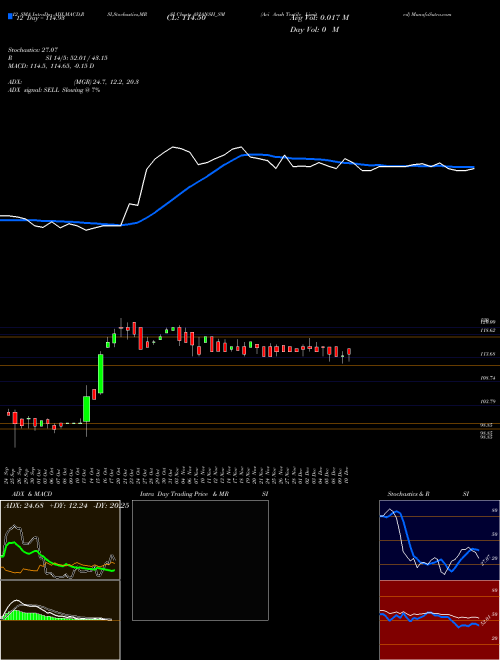Click the 113.68 price axis label
The image size is (500, 660).
click(x=487, y=355)
